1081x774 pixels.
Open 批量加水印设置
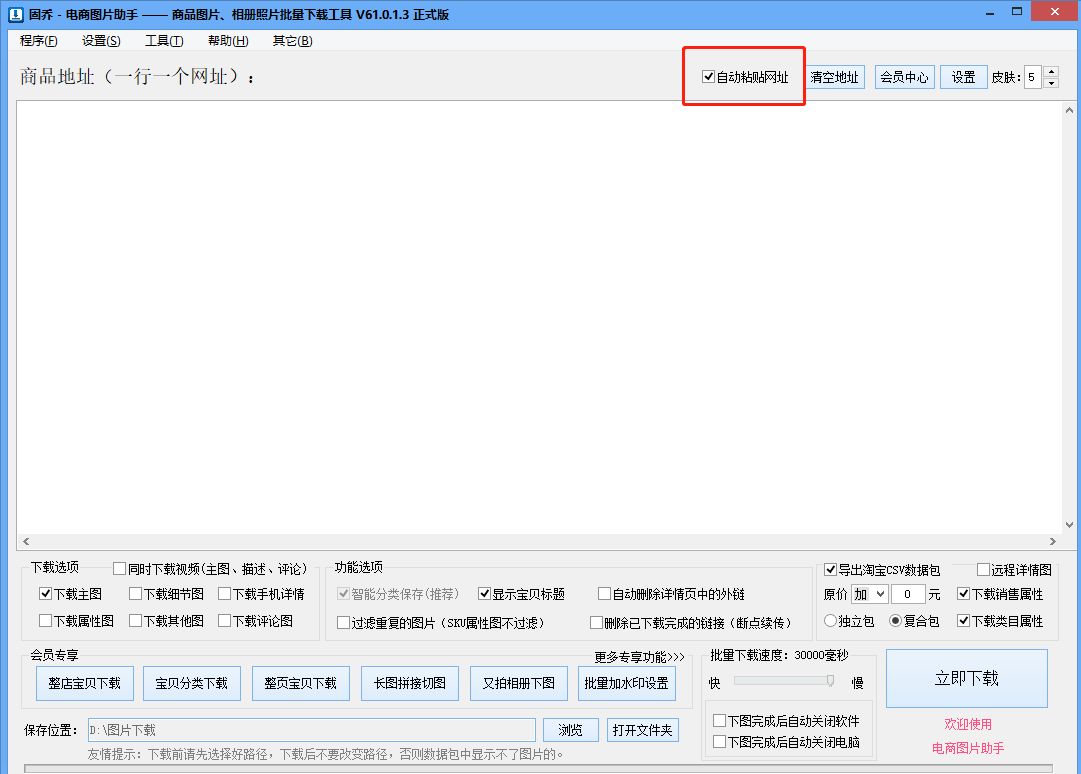coord(627,683)
